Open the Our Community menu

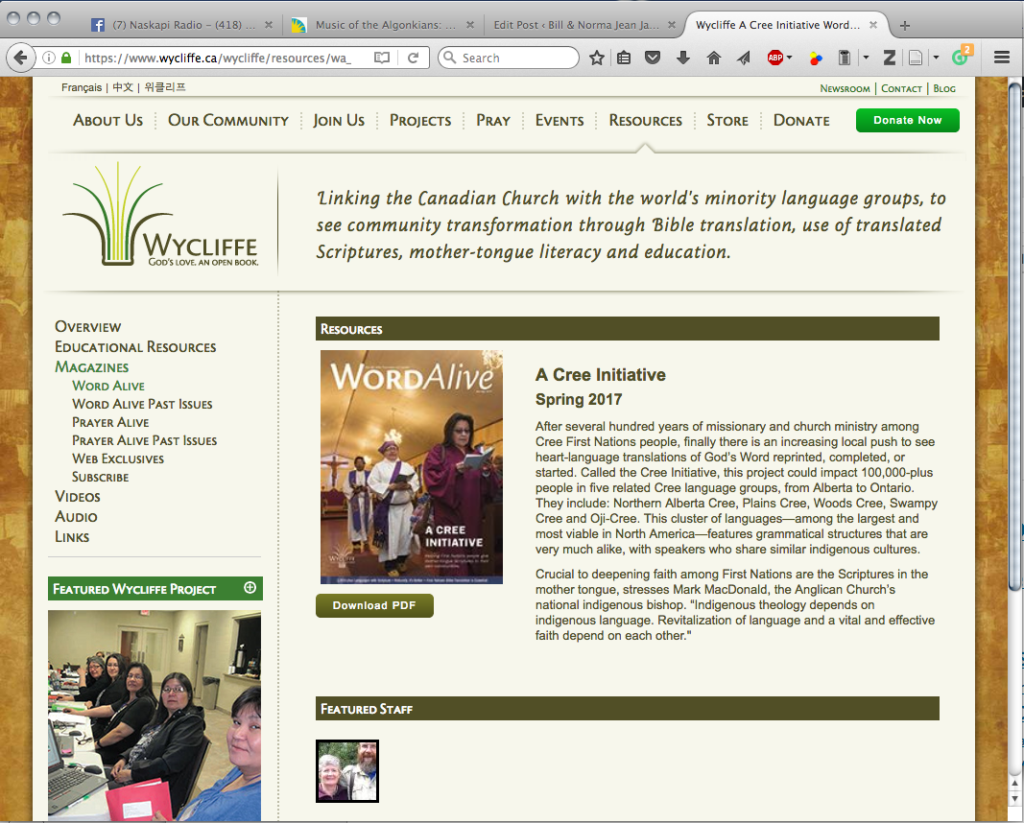[228, 120]
